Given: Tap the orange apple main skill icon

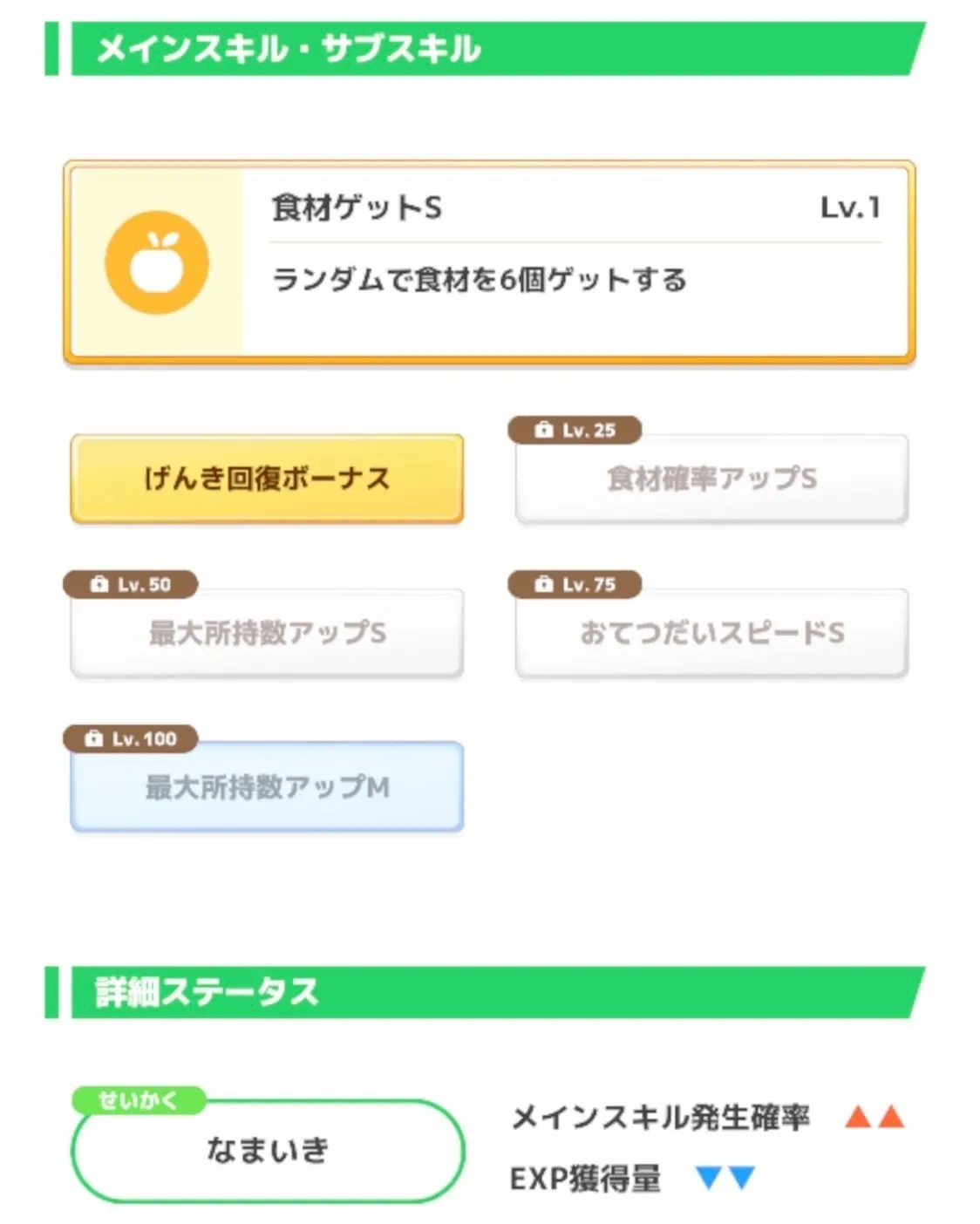Looking at the screenshot, I should coord(157,262).
